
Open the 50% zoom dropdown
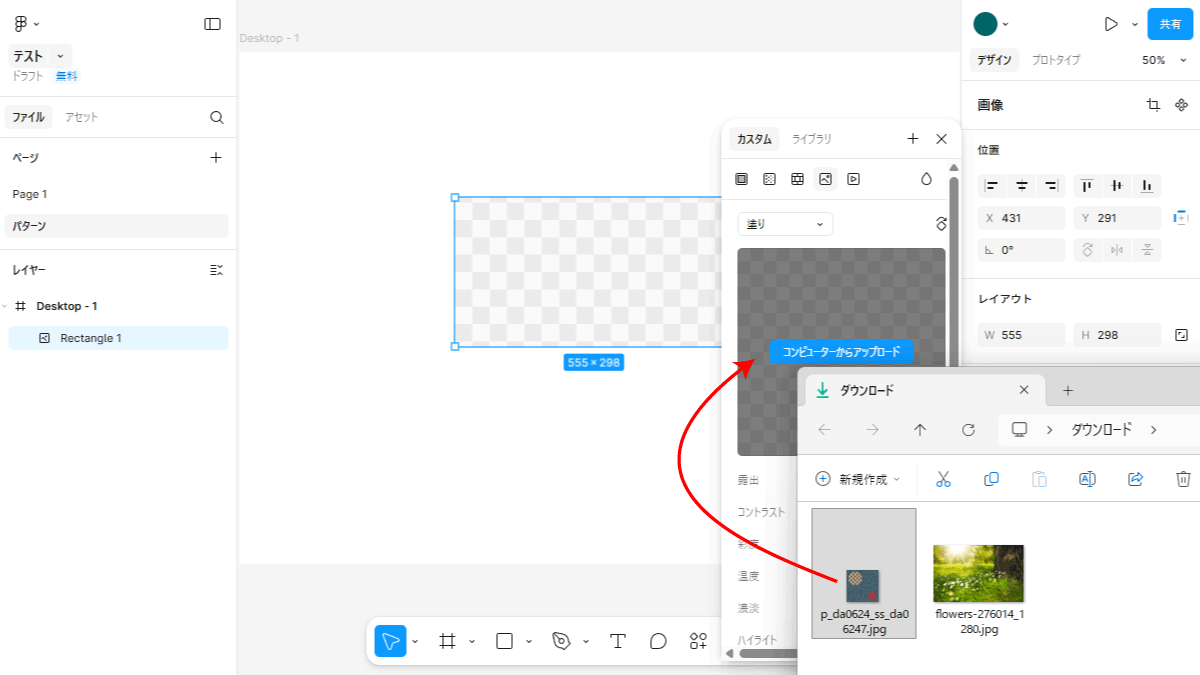(1160, 60)
